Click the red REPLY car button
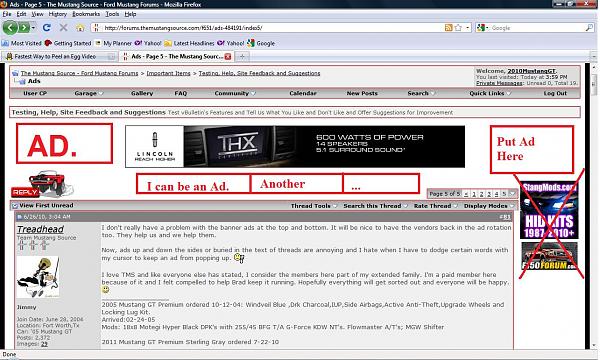The width and height of the screenshot is (600, 360). point(43,185)
